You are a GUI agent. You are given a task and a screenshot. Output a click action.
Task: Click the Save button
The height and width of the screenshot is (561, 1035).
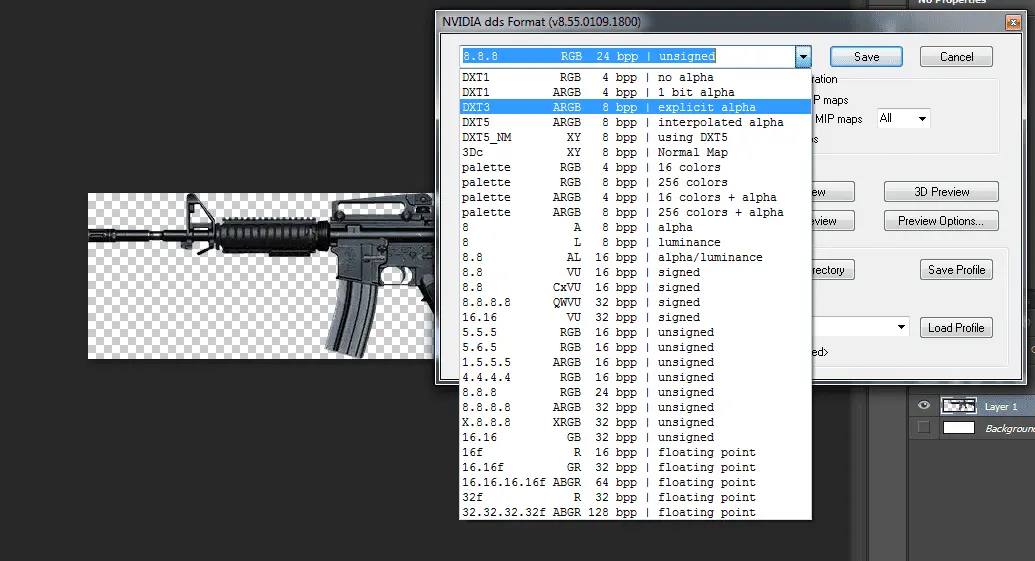pyautogui.click(x=866, y=57)
